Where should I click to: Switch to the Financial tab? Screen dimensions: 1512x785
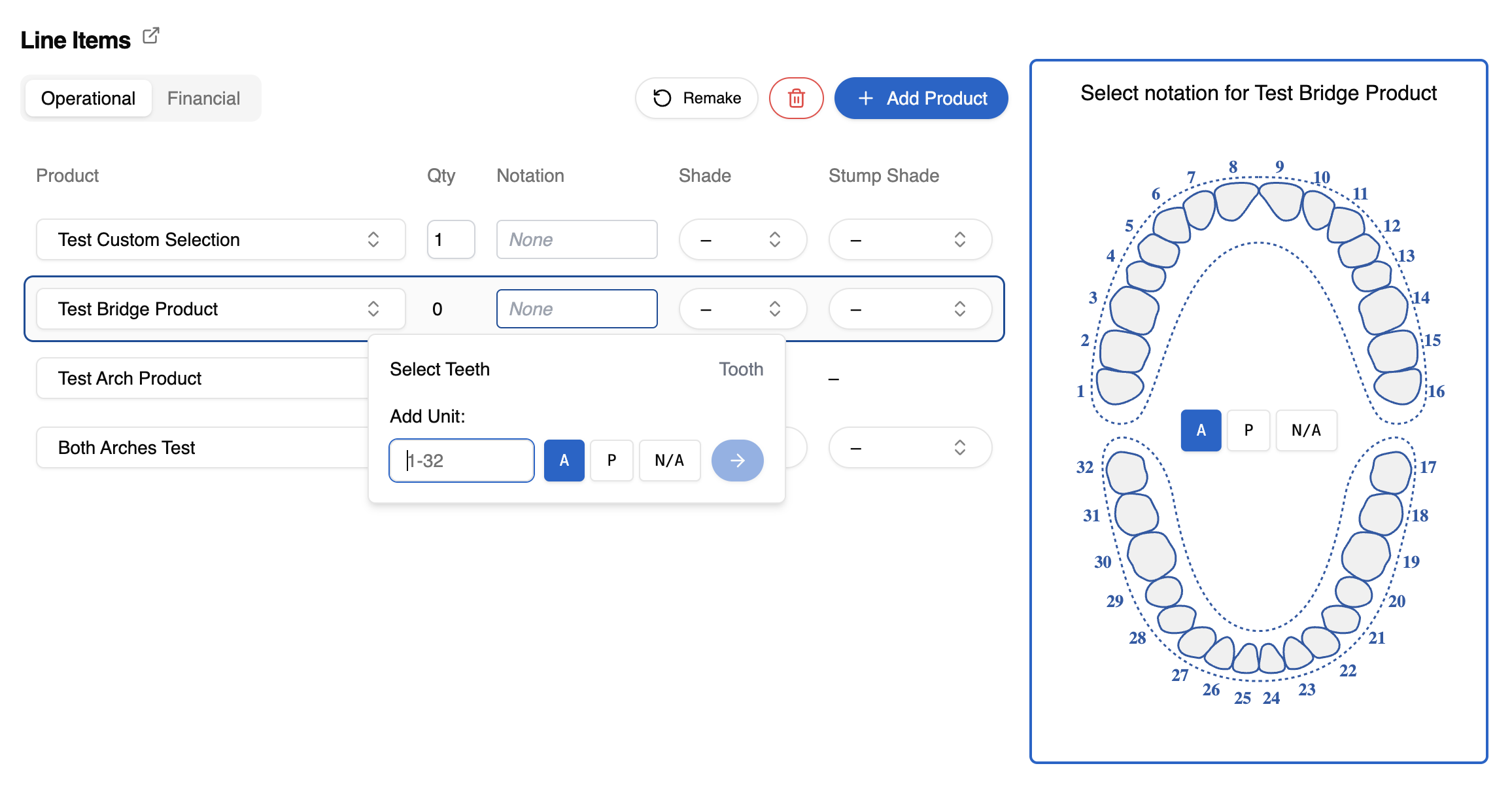(203, 98)
